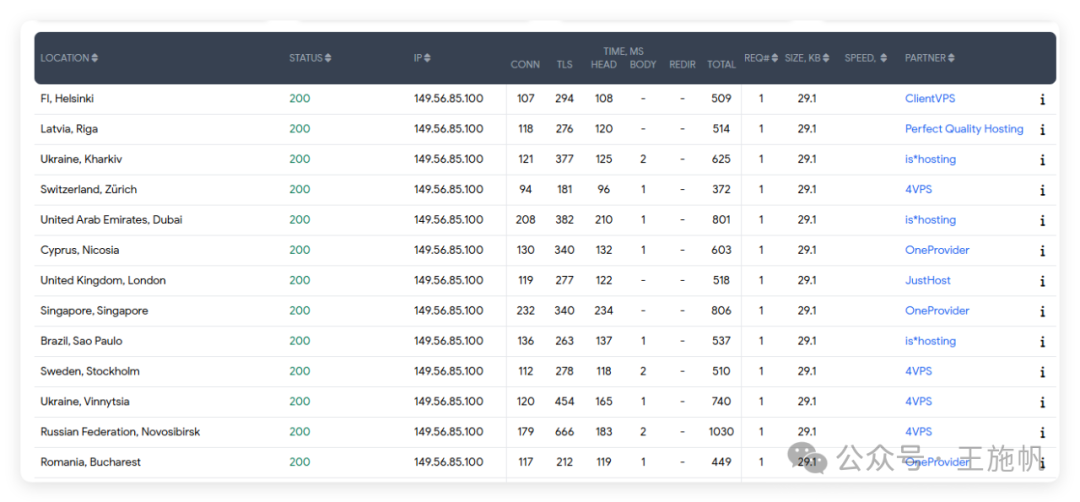Viewport: 1080px width, 502px height.
Task: Select location text 'Cyprus, Nicosia'
Action: pyautogui.click(x=79, y=250)
